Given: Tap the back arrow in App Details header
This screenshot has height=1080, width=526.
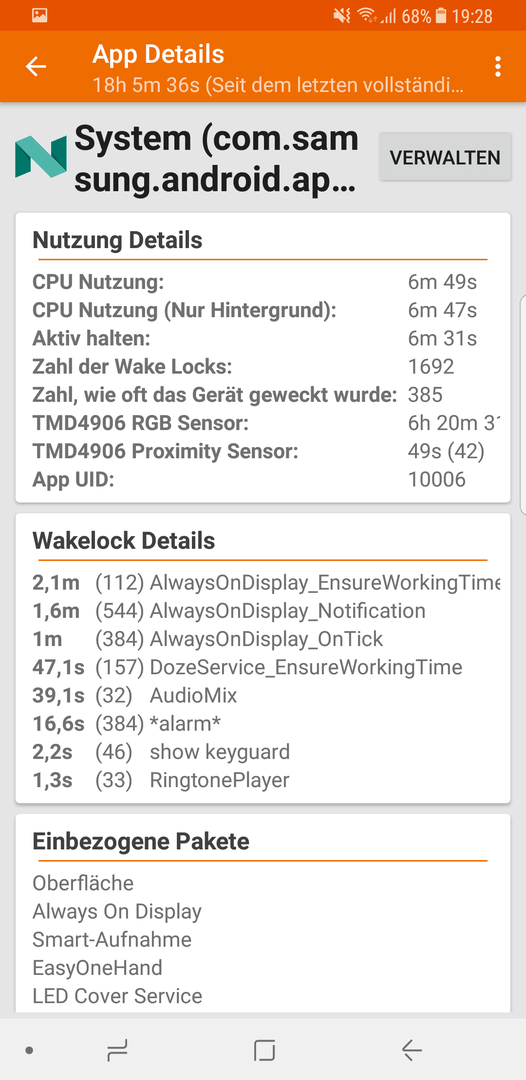Looking at the screenshot, I should 36,67.
